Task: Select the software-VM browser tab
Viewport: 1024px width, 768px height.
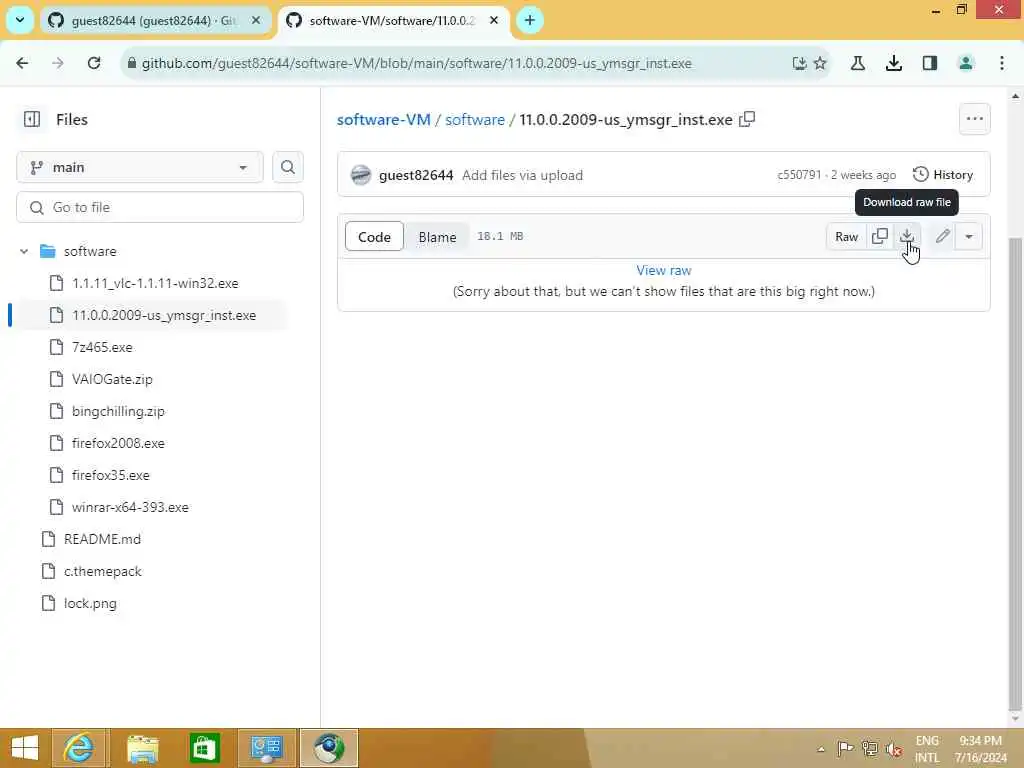Action: coord(392,21)
